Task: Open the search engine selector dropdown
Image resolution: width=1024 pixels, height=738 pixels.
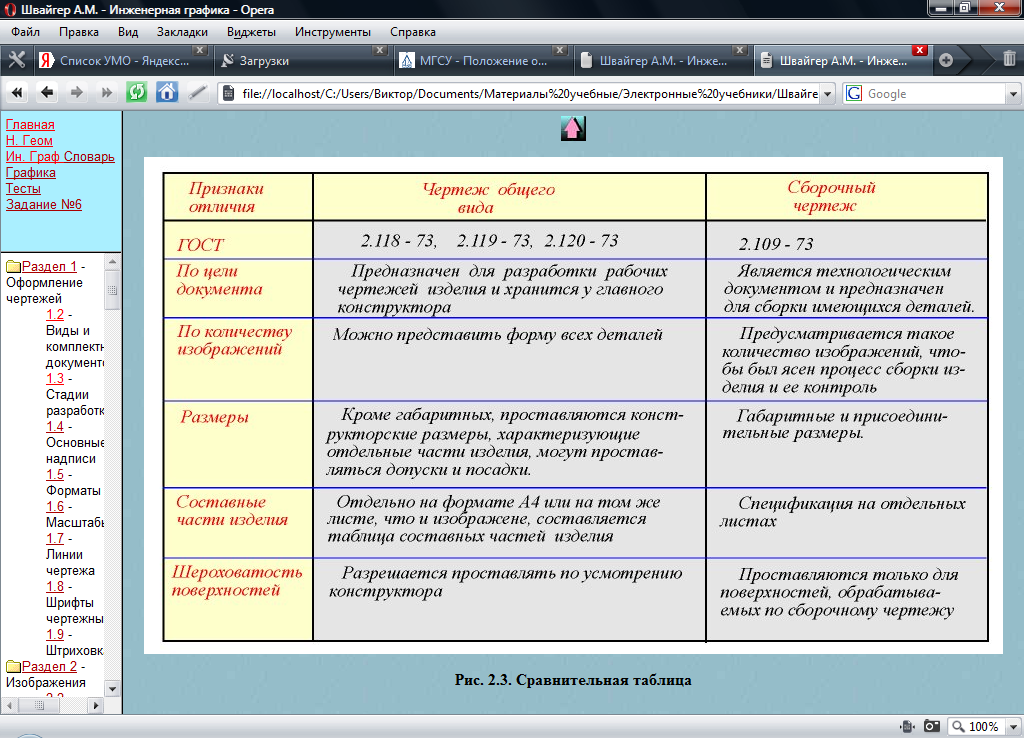Action: 1013,94
